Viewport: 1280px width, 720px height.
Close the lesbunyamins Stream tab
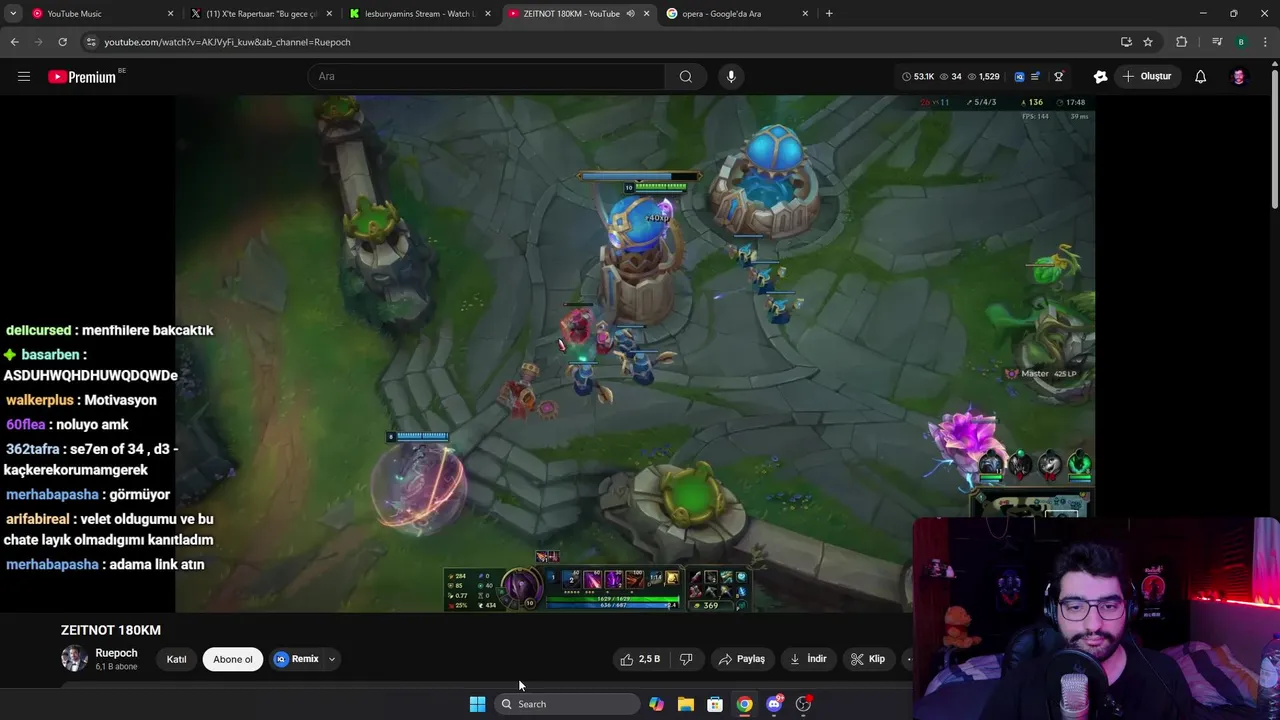(x=487, y=14)
